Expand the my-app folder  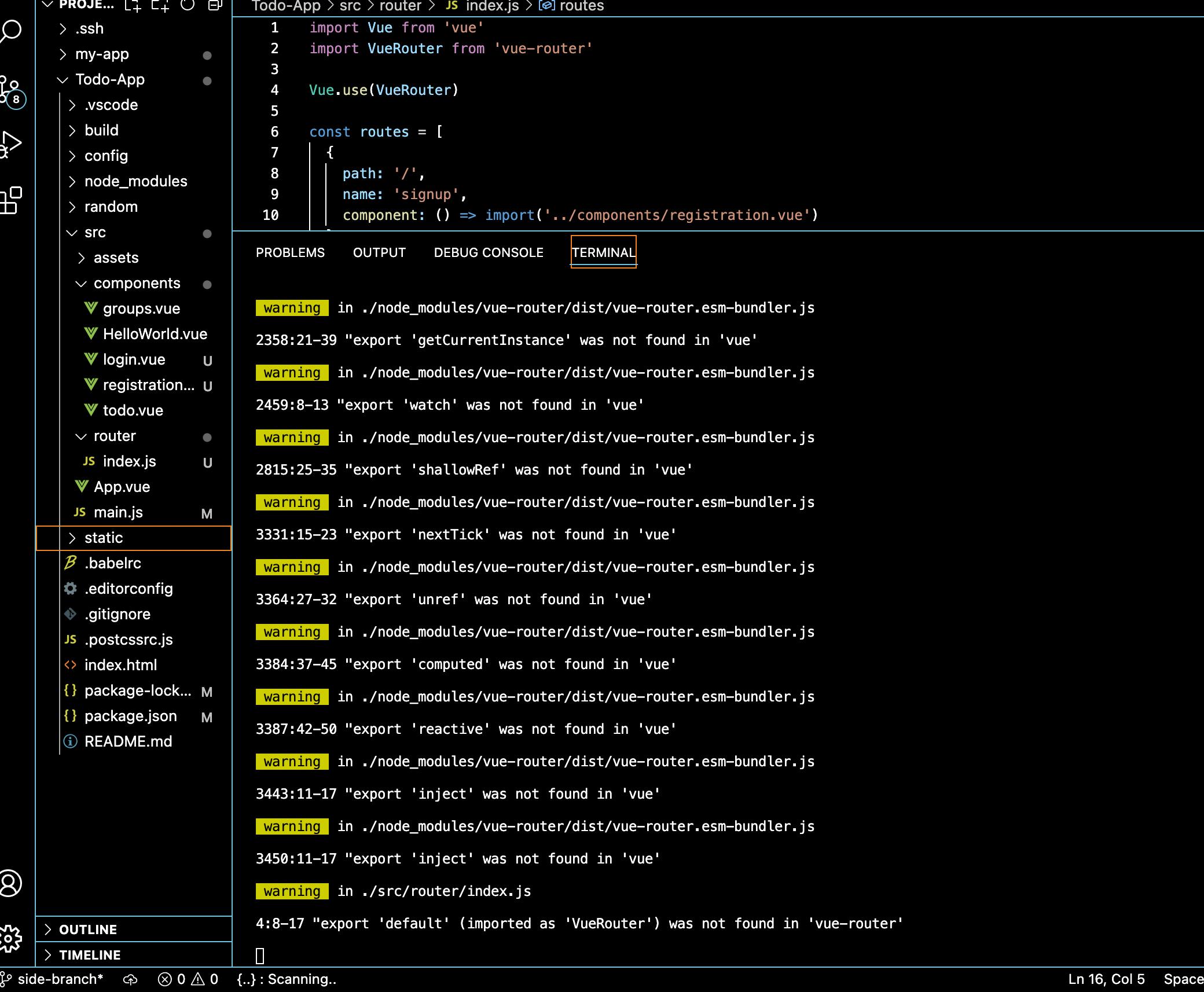pyautogui.click(x=134, y=54)
